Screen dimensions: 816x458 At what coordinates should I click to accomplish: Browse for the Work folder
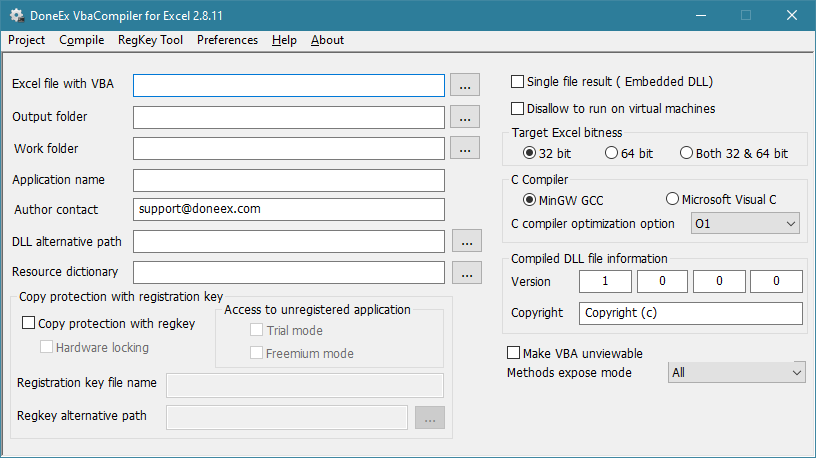pyautogui.click(x=465, y=148)
